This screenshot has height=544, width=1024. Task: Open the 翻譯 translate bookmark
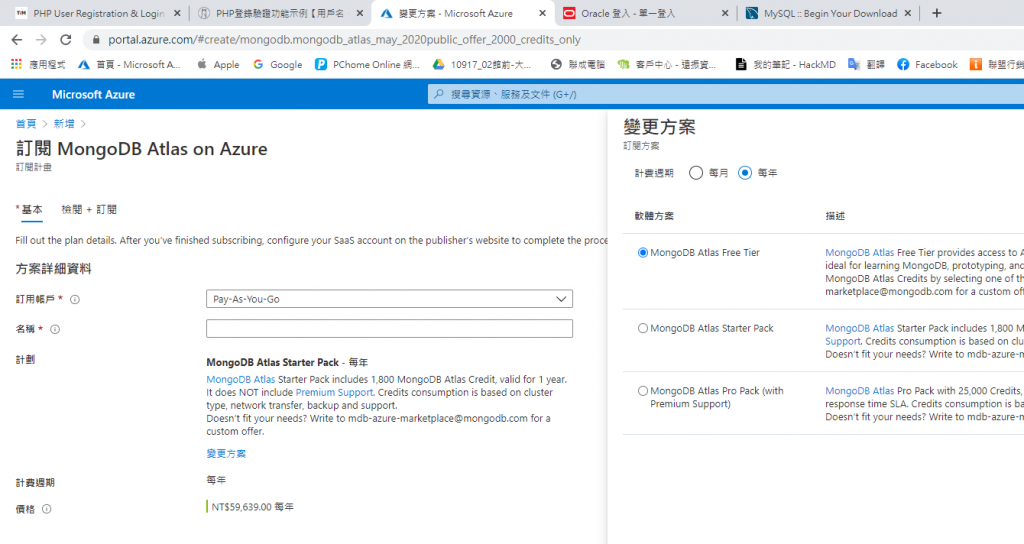[x=867, y=64]
